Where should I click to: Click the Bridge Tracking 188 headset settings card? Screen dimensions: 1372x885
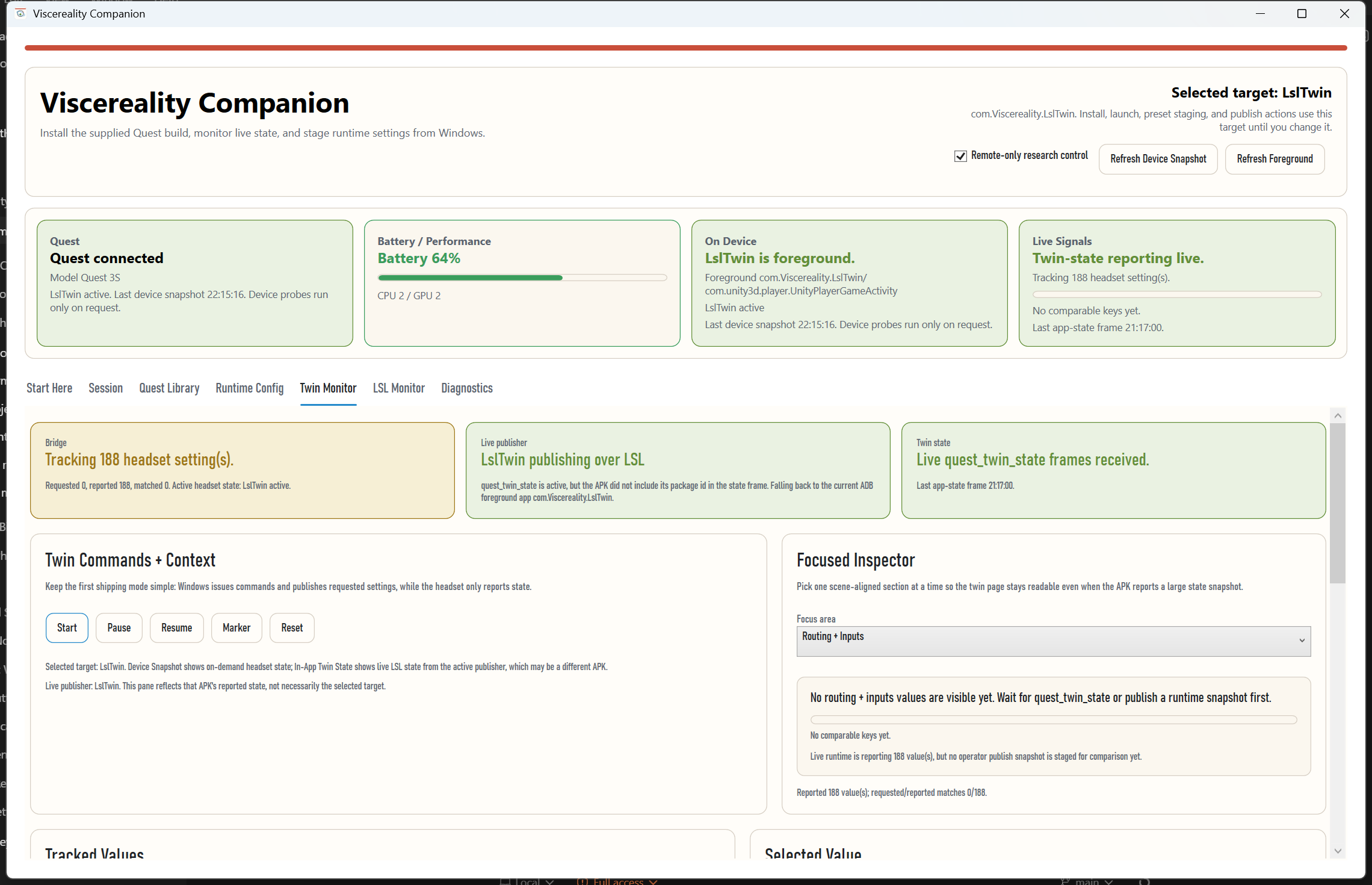click(243, 470)
